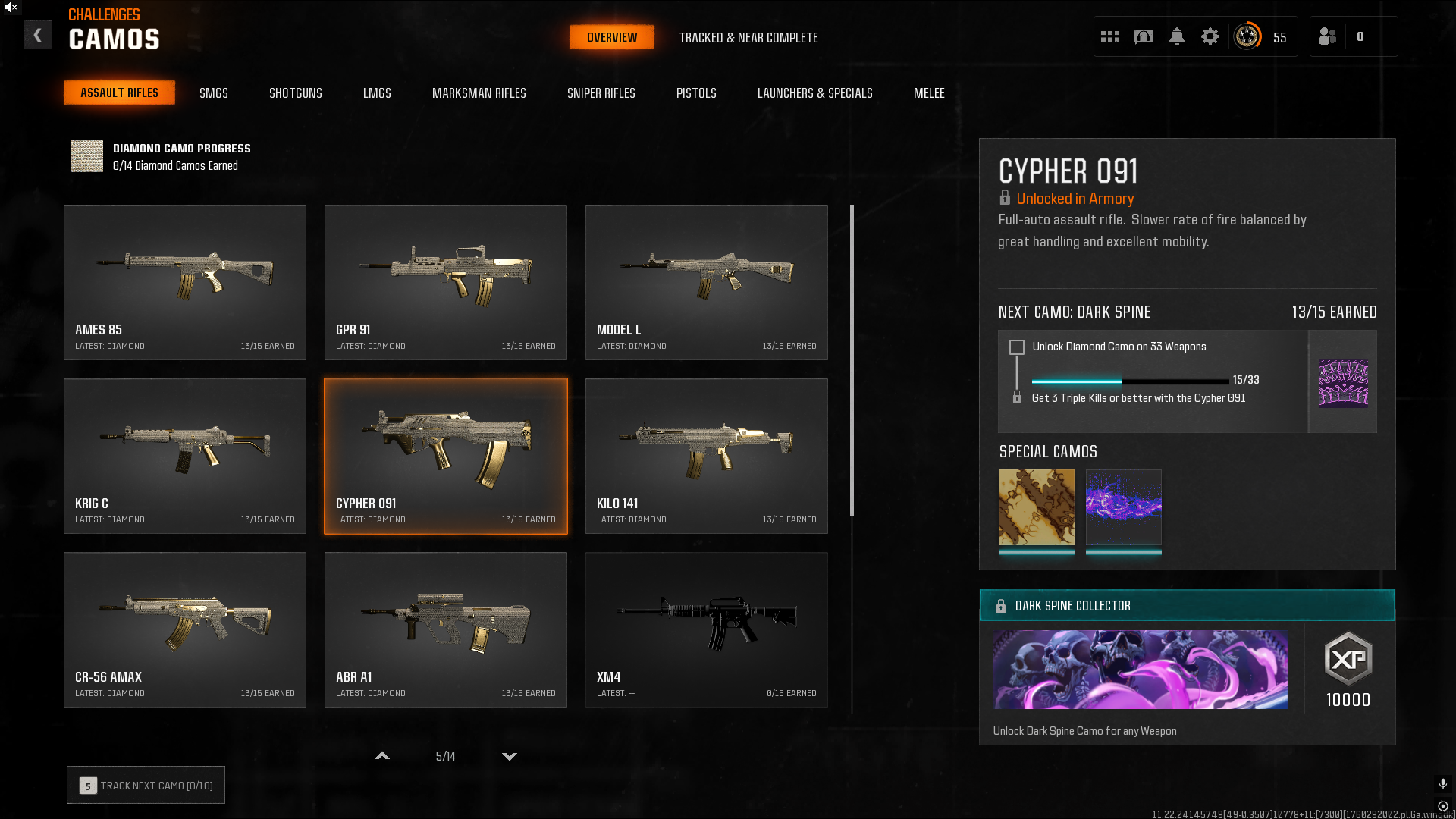Open the player rank emblem icon
The height and width of the screenshot is (819, 1456).
tap(1247, 36)
